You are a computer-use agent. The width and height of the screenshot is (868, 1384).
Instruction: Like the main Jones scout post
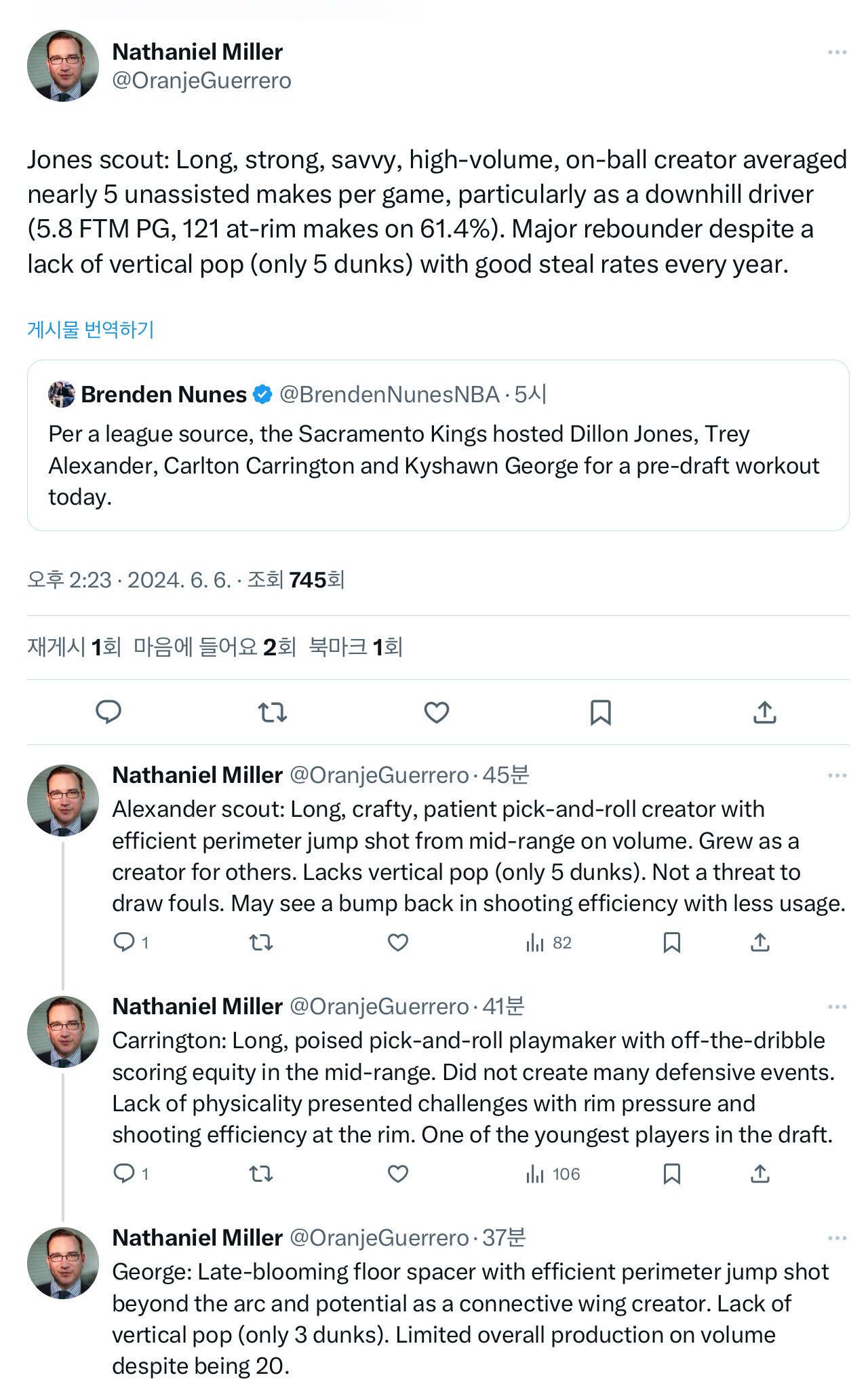[437, 712]
